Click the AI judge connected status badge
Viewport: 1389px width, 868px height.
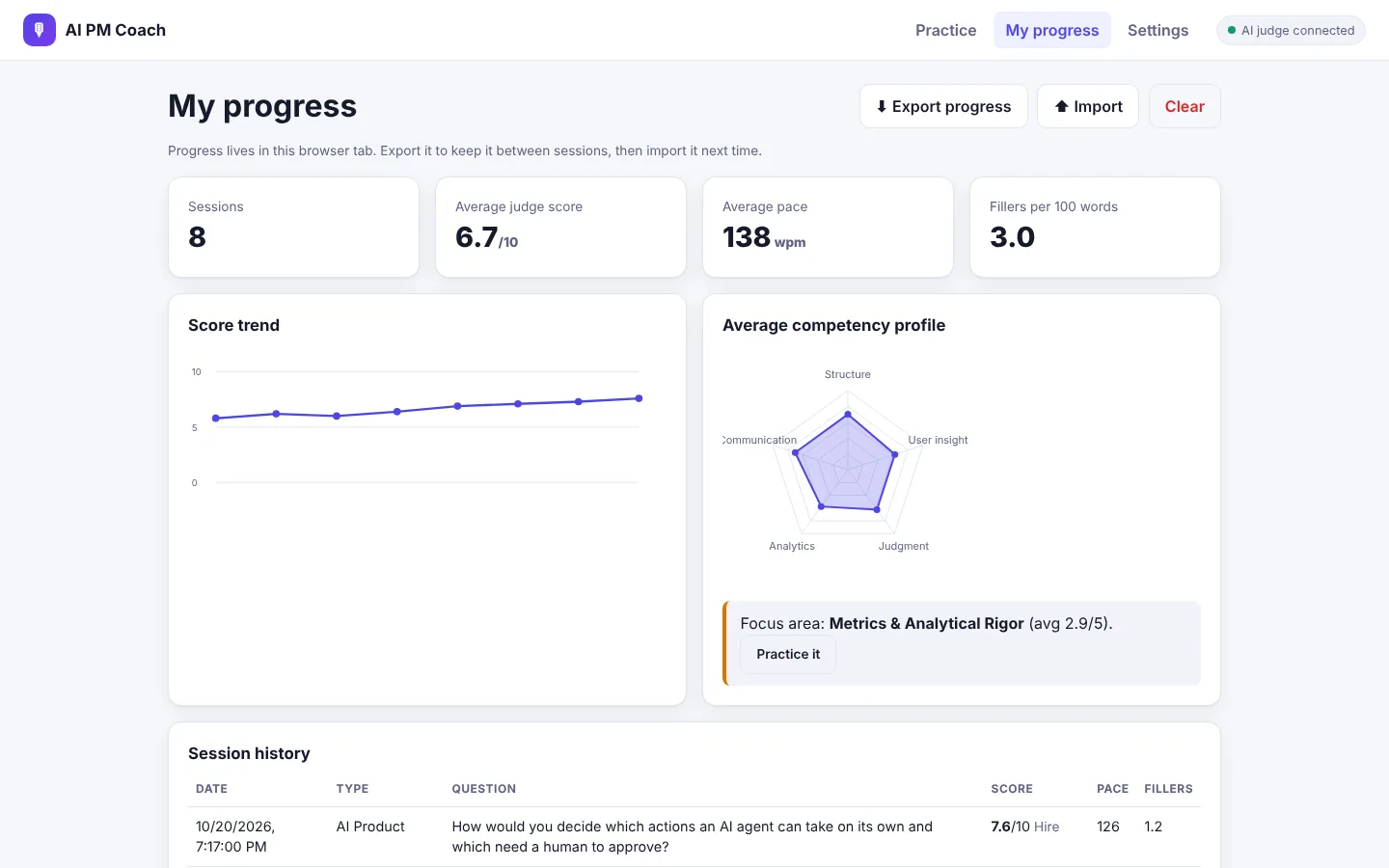(x=1291, y=31)
